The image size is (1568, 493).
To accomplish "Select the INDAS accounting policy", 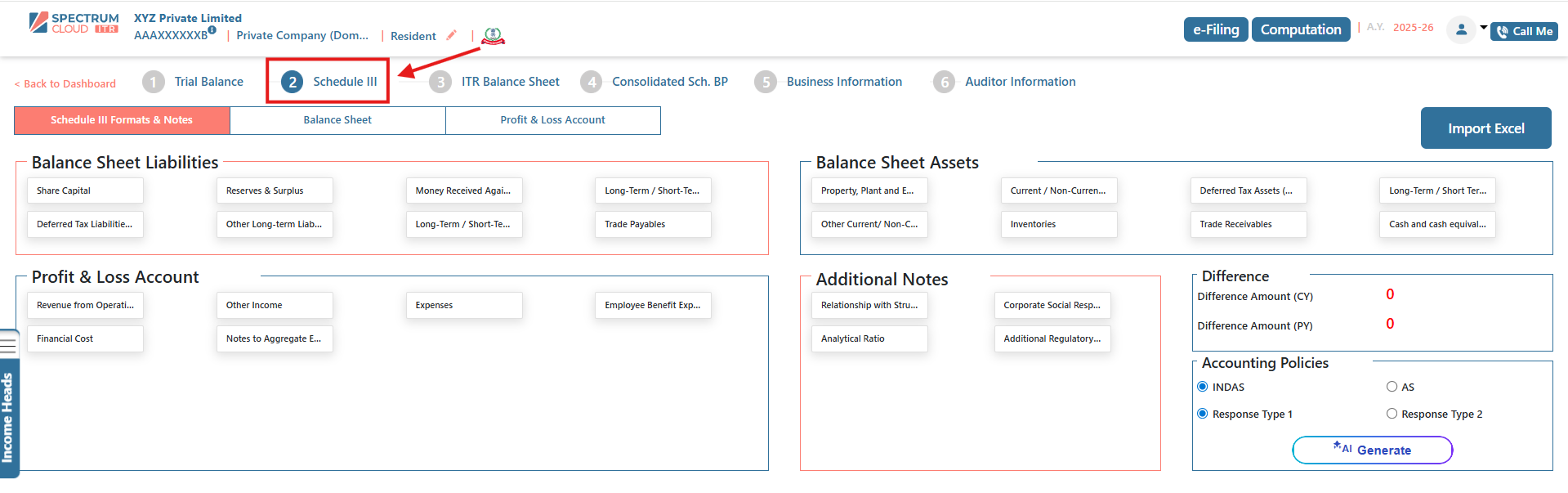I will pos(1203,387).
